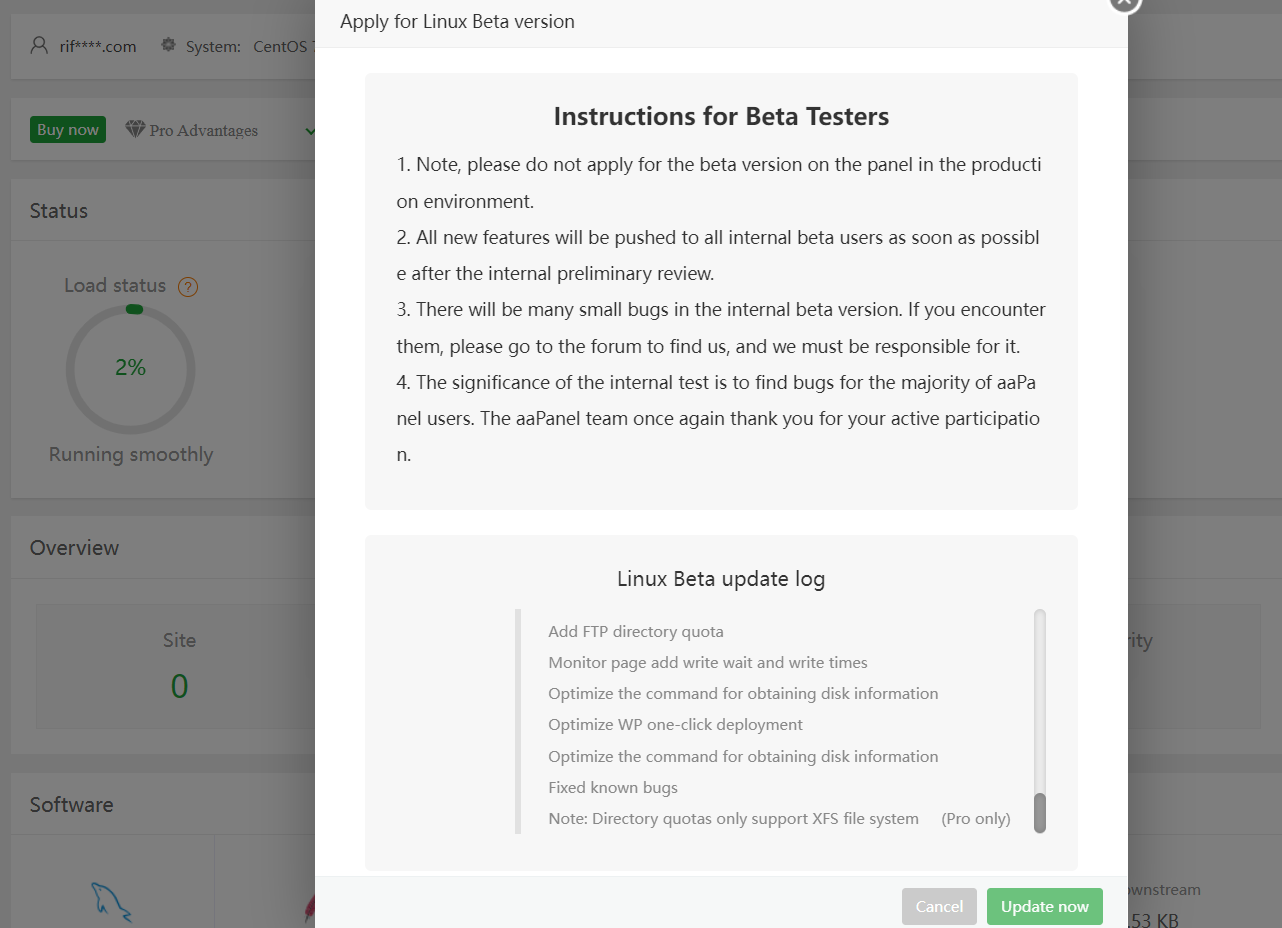Cancel the beta version application

(939, 906)
